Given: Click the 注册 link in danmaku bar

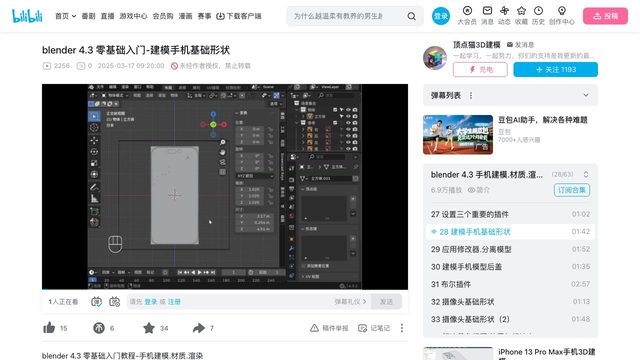Looking at the screenshot, I should 174,302.
